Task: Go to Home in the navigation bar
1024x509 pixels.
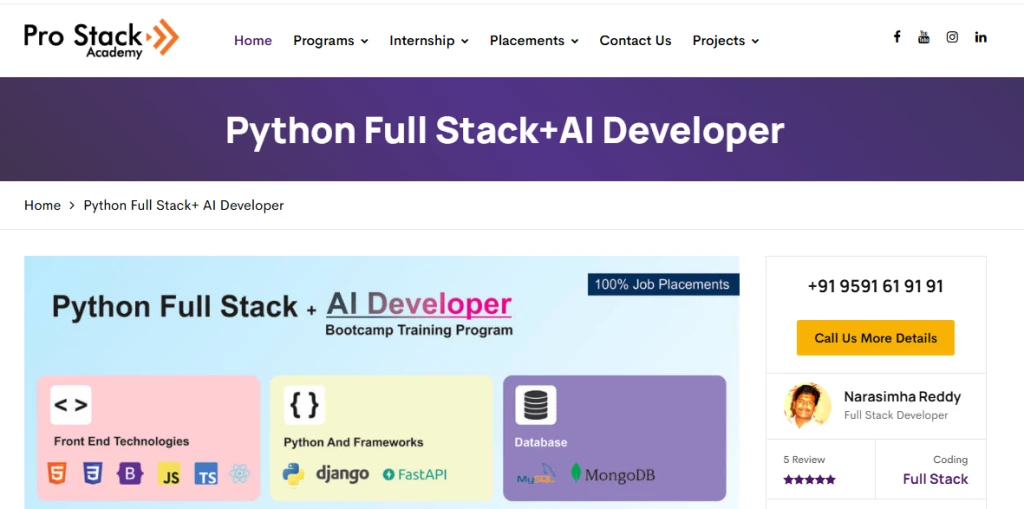Action: click(x=253, y=41)
